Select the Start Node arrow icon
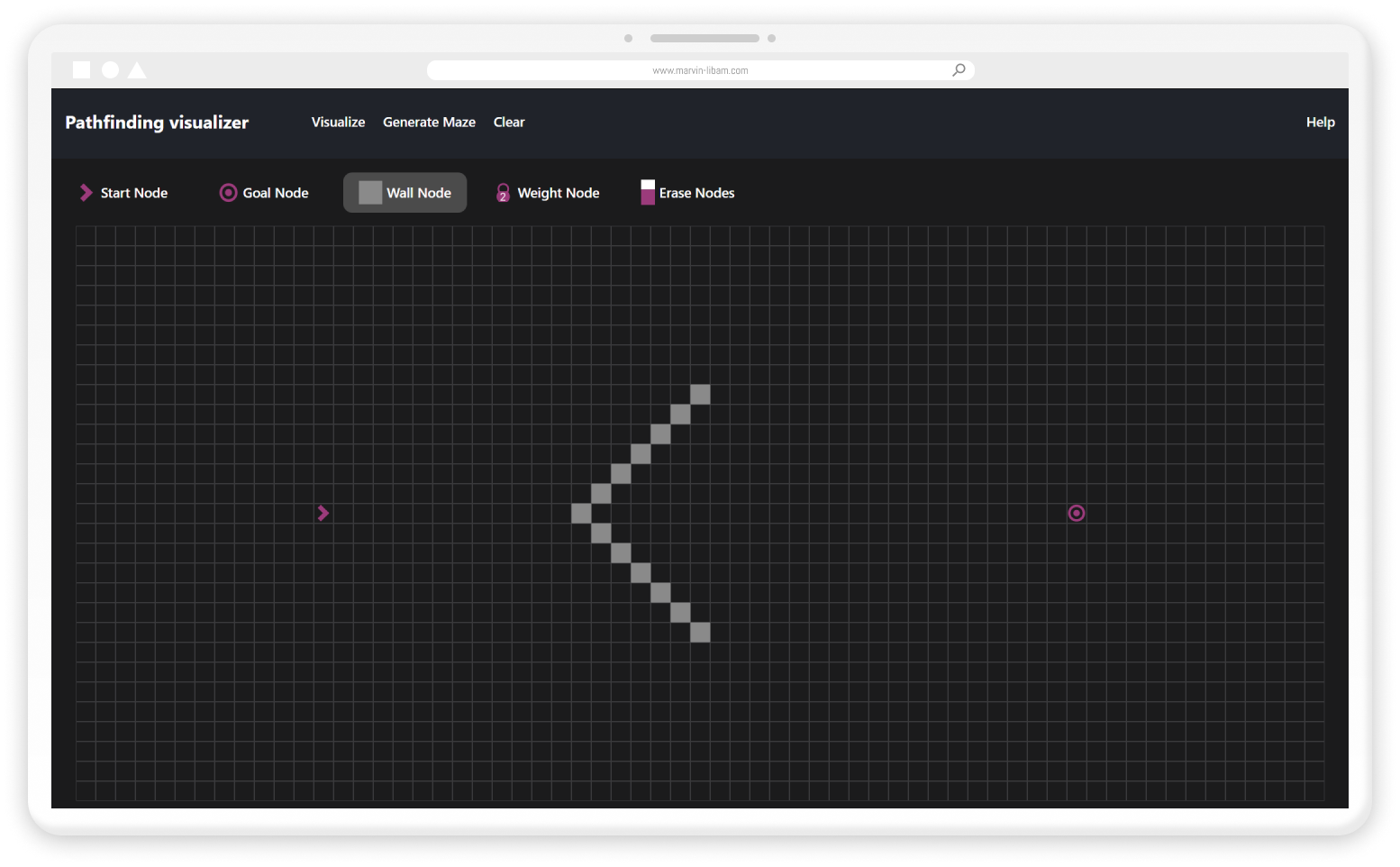The image size is (1400, 867). click(86, 192)
